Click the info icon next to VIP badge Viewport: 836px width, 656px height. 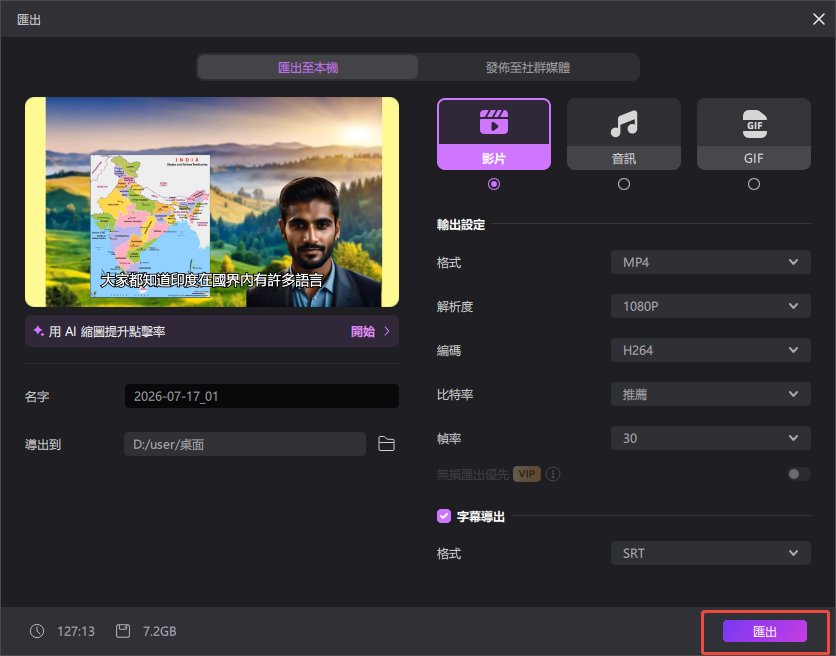tap(553, 474)
